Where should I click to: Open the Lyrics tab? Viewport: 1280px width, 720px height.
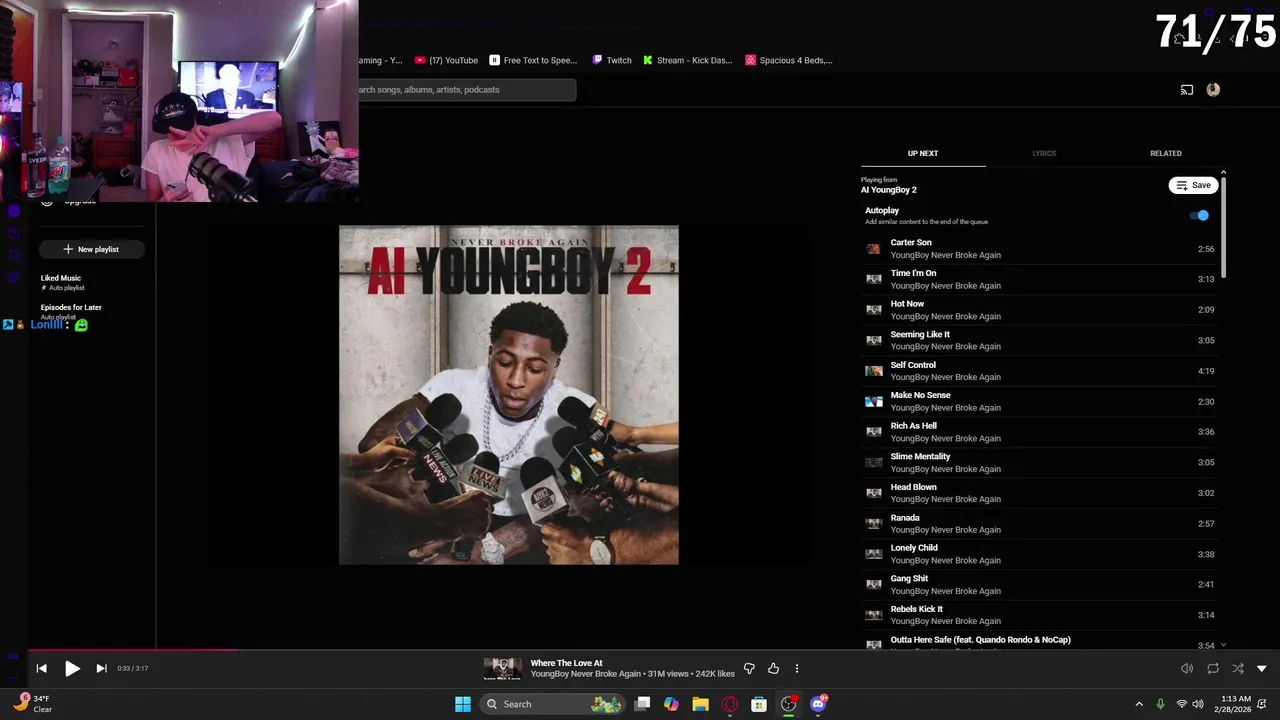pos(1044,153)
